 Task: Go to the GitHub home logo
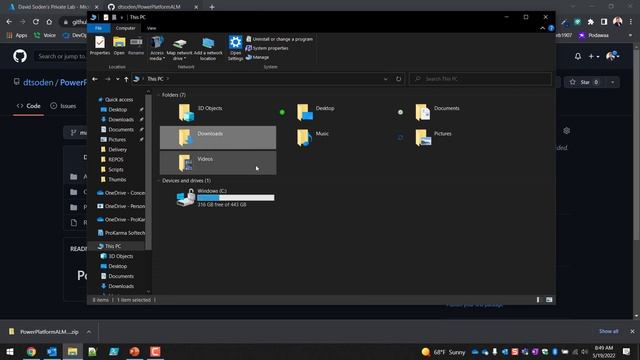20,56
